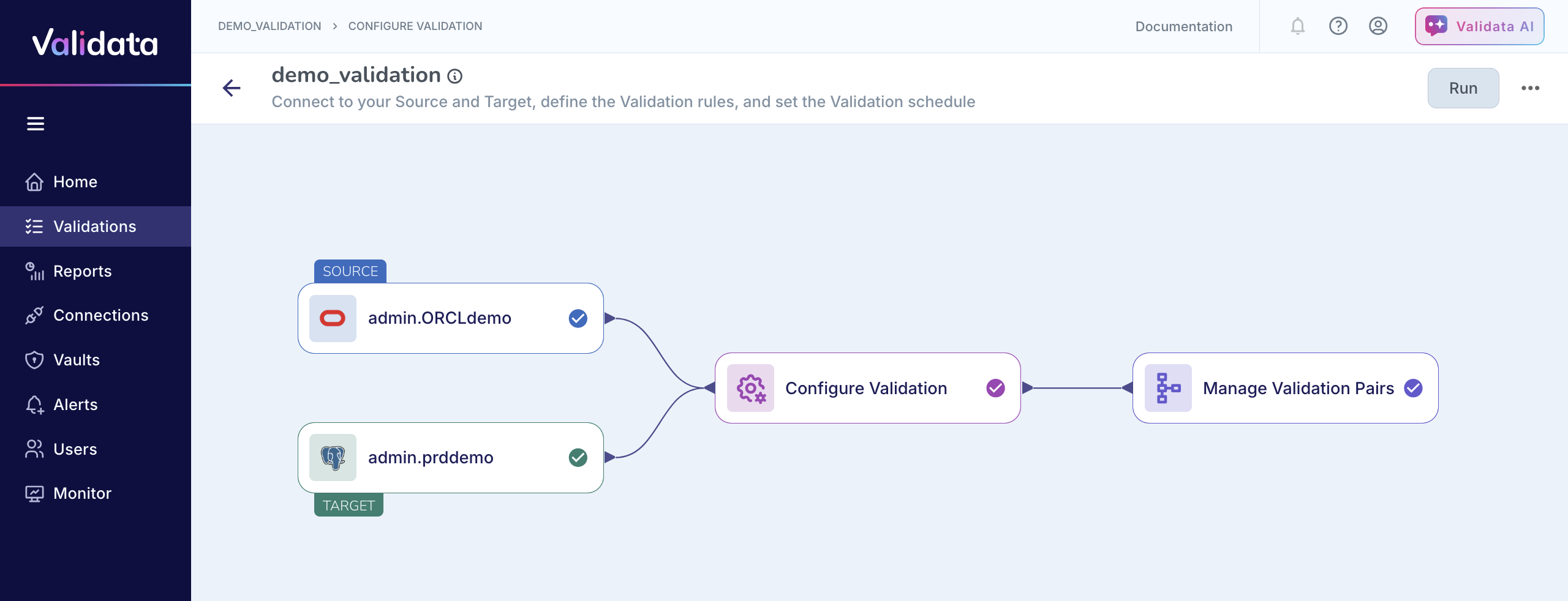Click the Vaults shield icon
The image size is (1568, 601).
[34, 360]
